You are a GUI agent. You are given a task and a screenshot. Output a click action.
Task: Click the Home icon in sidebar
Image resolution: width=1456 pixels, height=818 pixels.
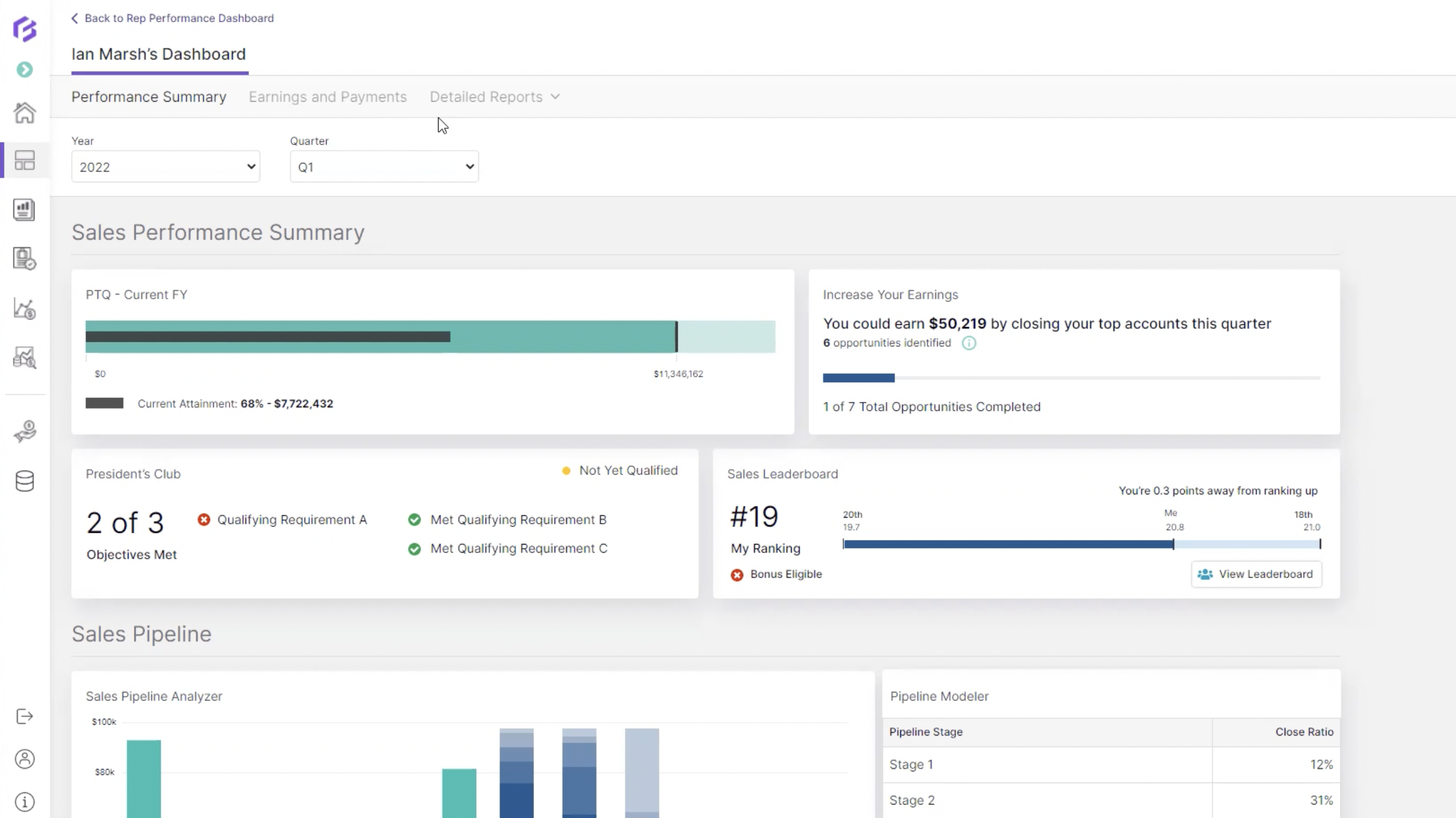click(25, 113)
